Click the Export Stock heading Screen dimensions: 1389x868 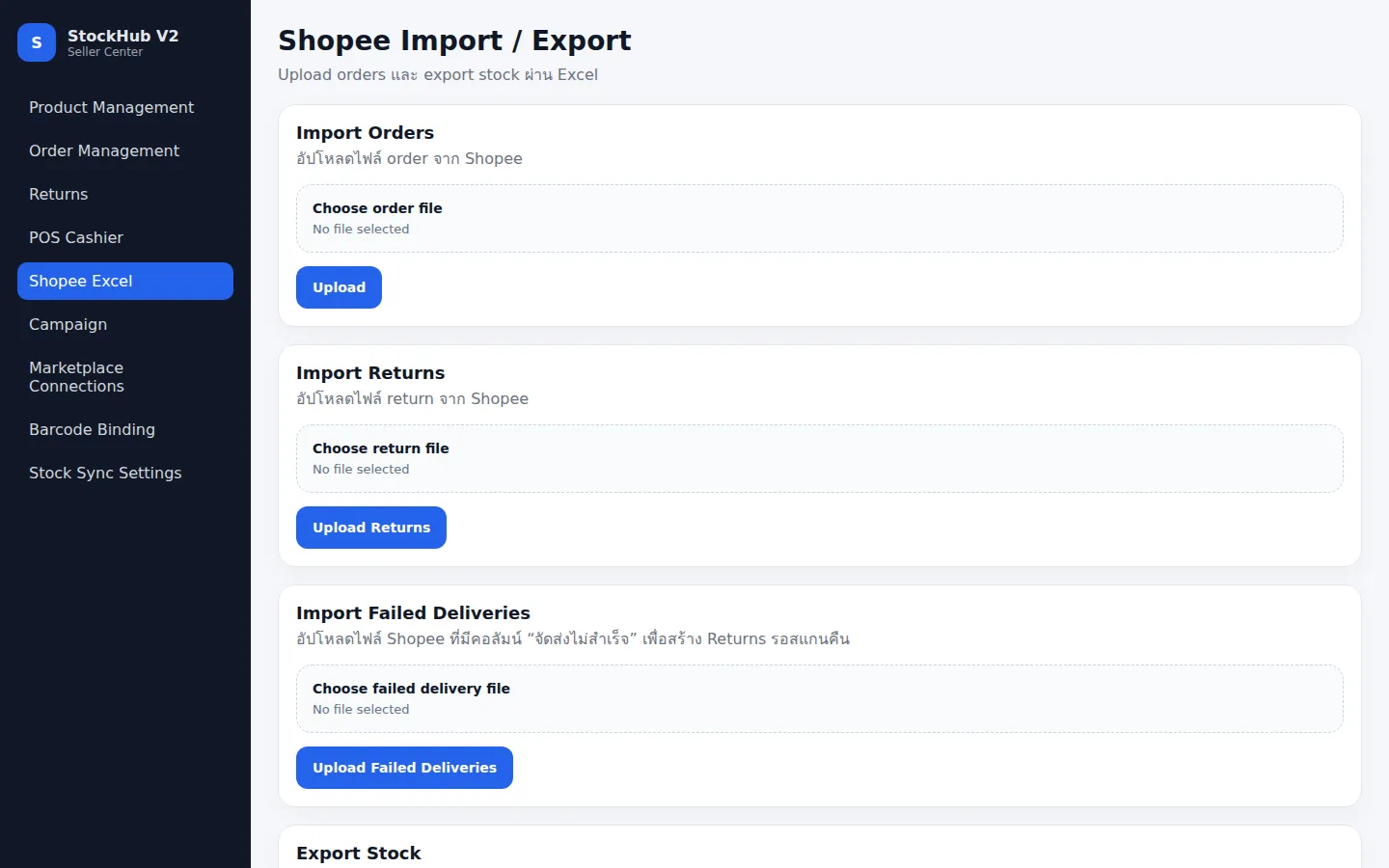pyautogui.click(x=359, y=854)
